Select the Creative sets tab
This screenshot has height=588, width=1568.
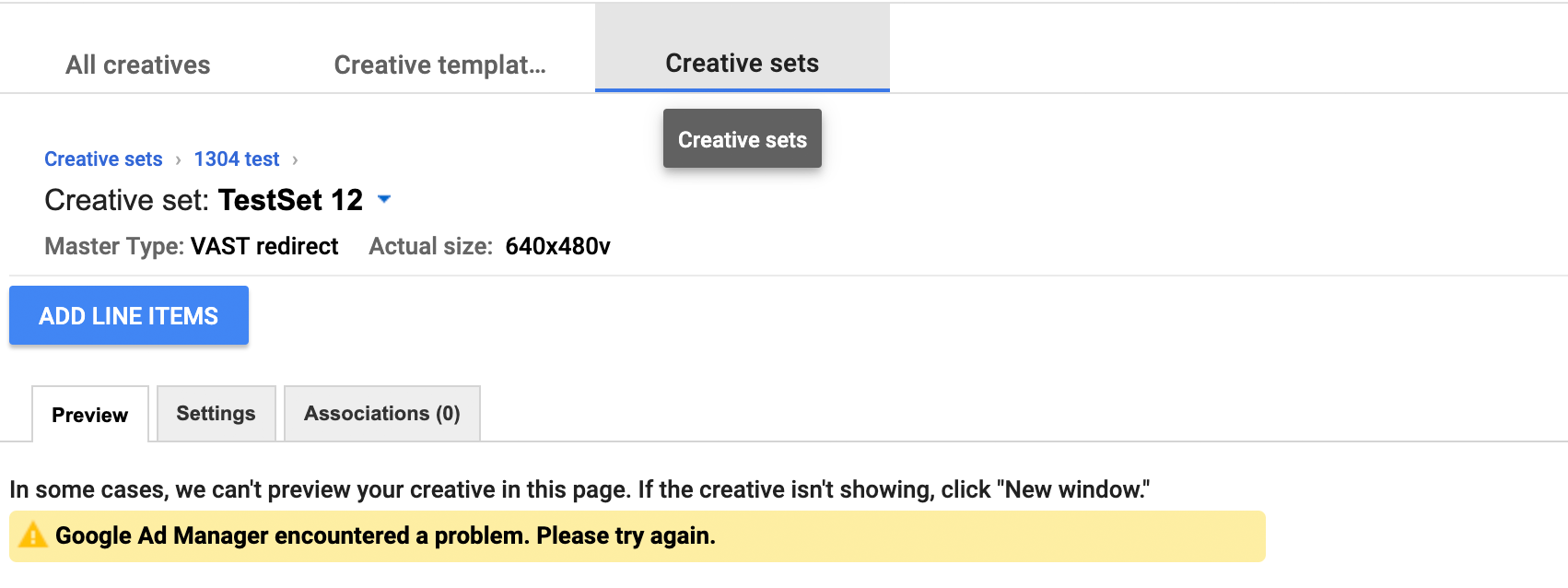[x=742, y=62]
